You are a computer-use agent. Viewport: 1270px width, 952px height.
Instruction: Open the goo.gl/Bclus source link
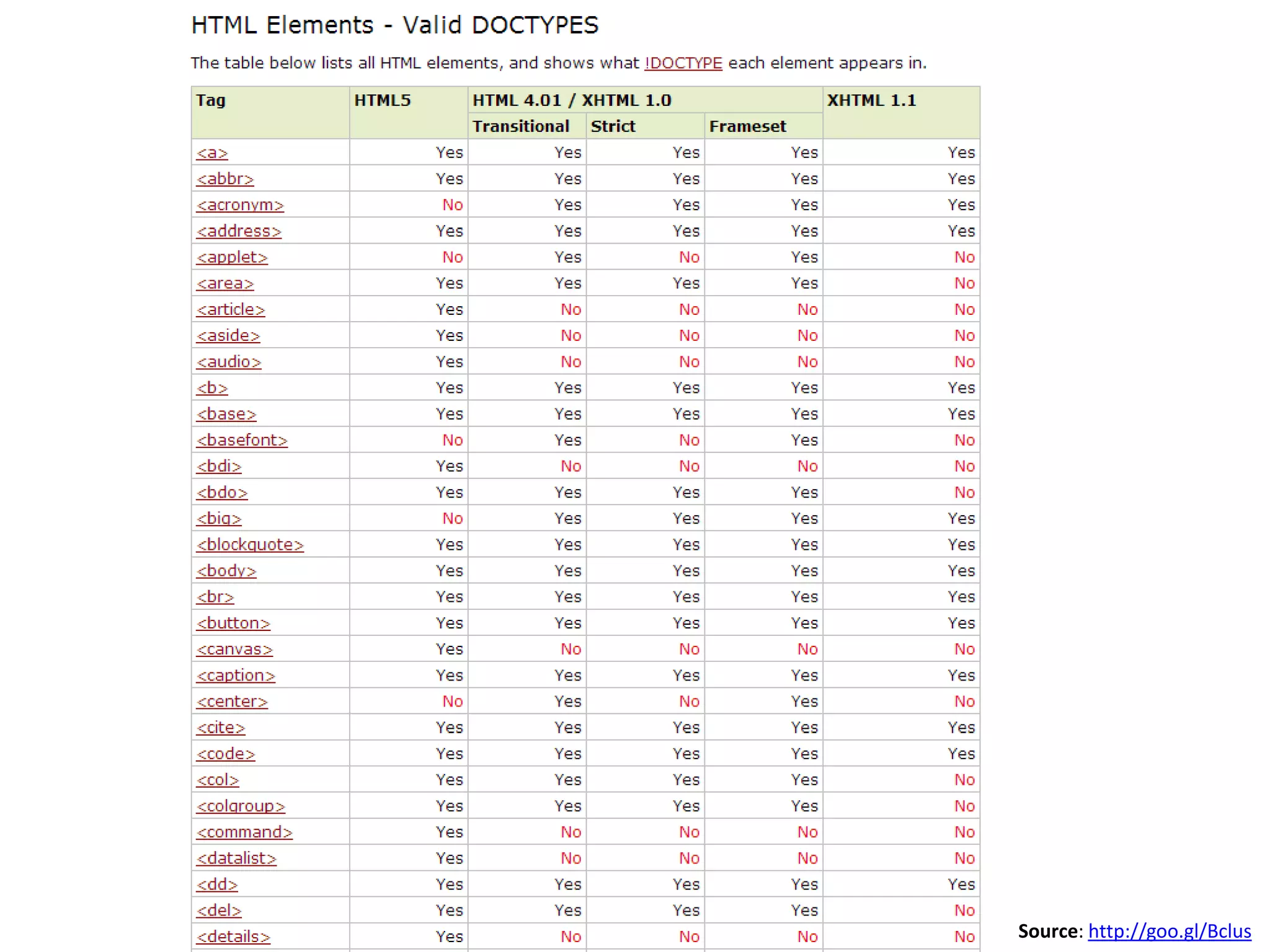click(1170, 931)
